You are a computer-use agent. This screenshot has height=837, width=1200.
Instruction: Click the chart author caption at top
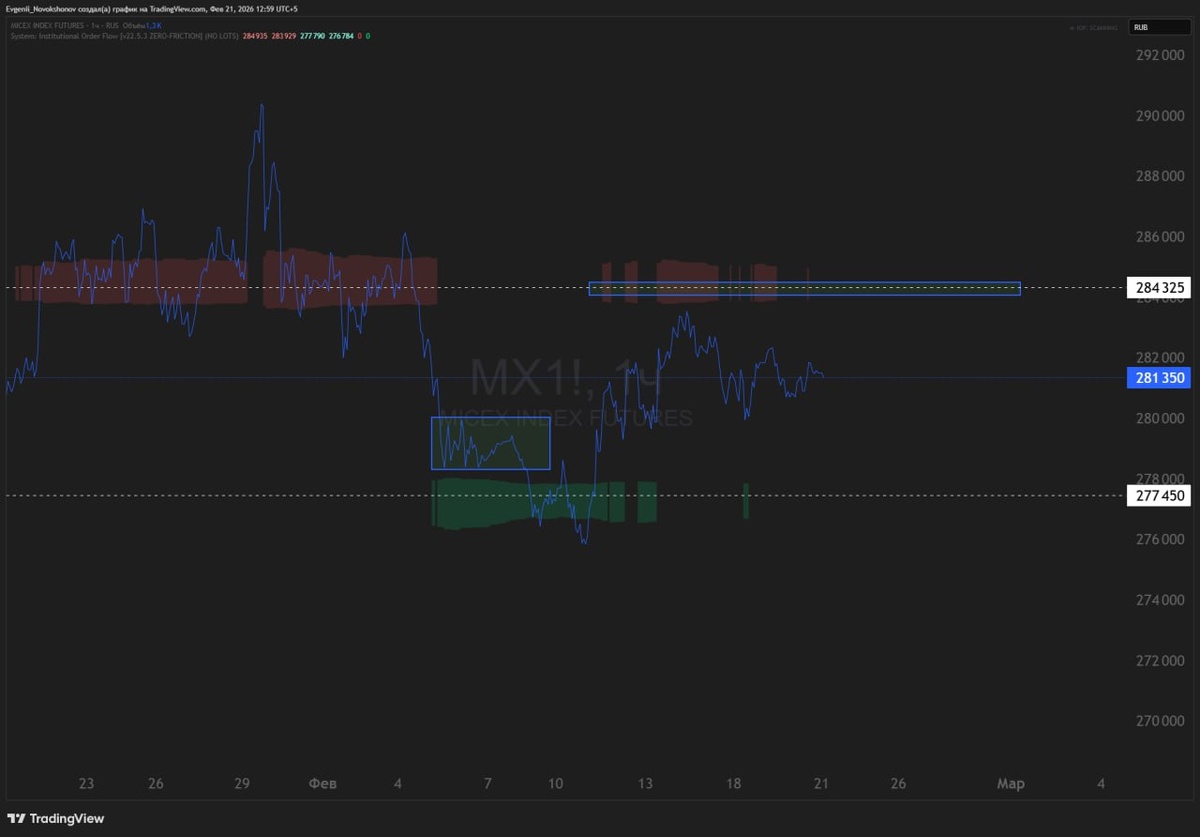pos(152,9)
